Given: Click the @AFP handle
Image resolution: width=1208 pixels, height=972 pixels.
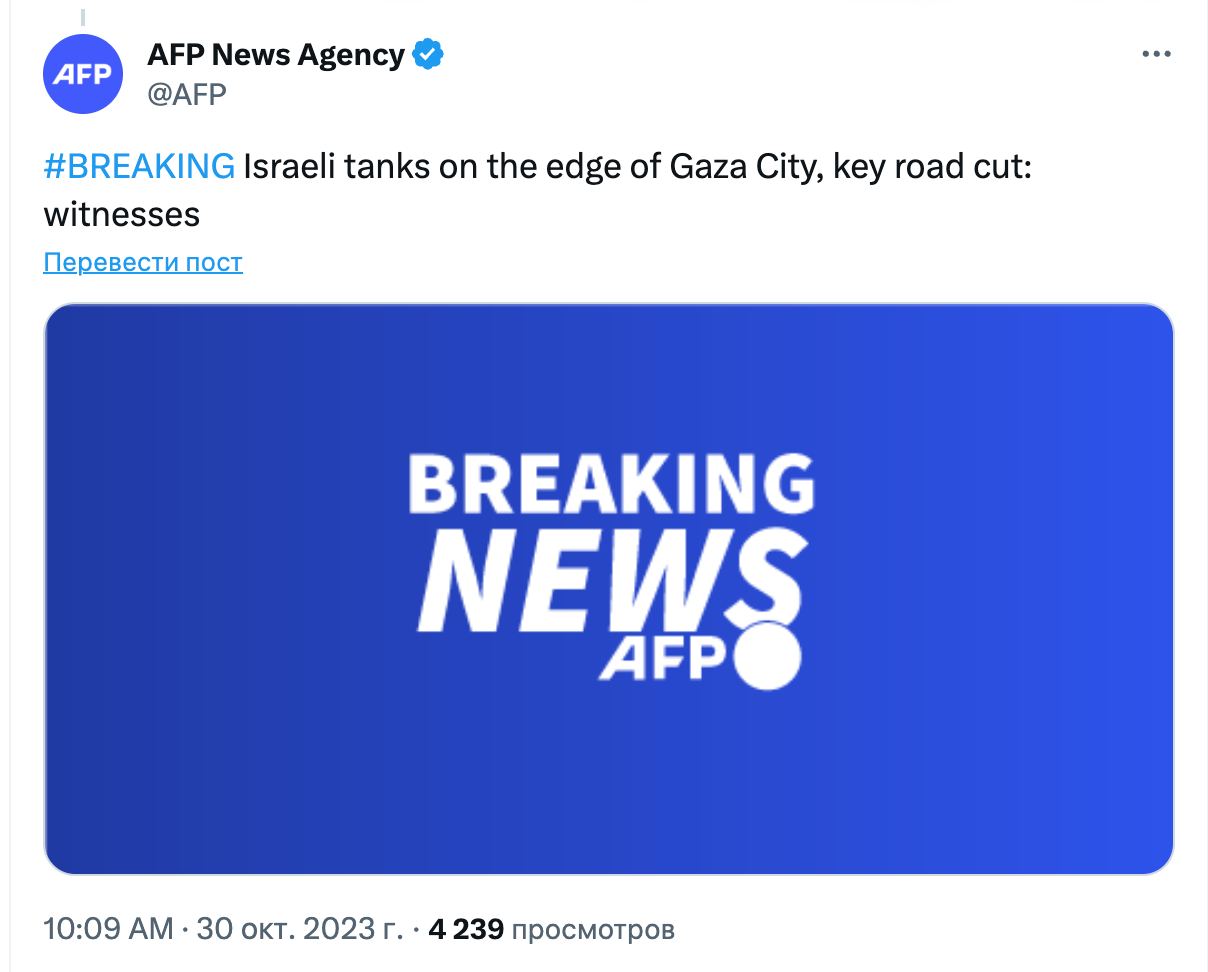Looking at the screenshot, I should point(187,93).
